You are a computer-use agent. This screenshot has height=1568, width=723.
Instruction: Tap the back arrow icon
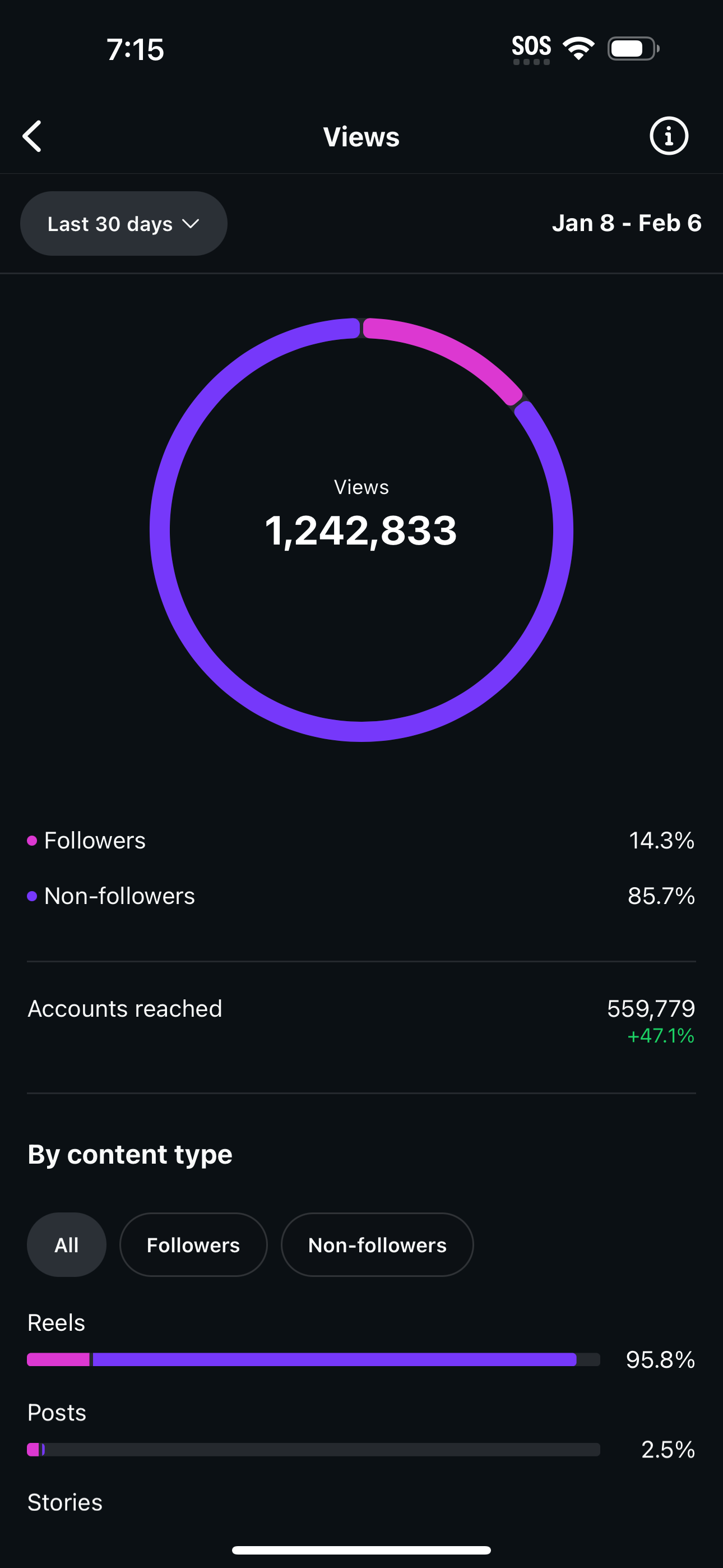click(x=33, y=136)
